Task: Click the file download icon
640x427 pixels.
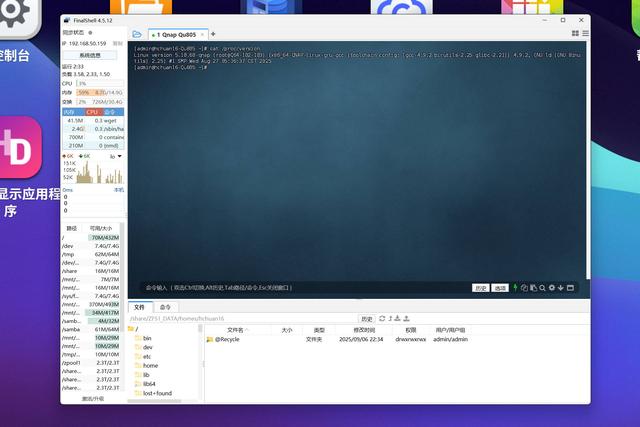Action: click(398, 318)
